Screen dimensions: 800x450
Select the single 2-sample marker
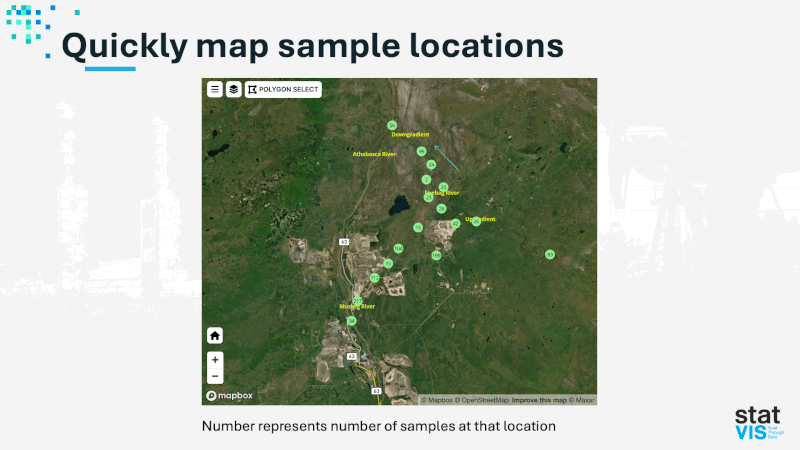427,180
